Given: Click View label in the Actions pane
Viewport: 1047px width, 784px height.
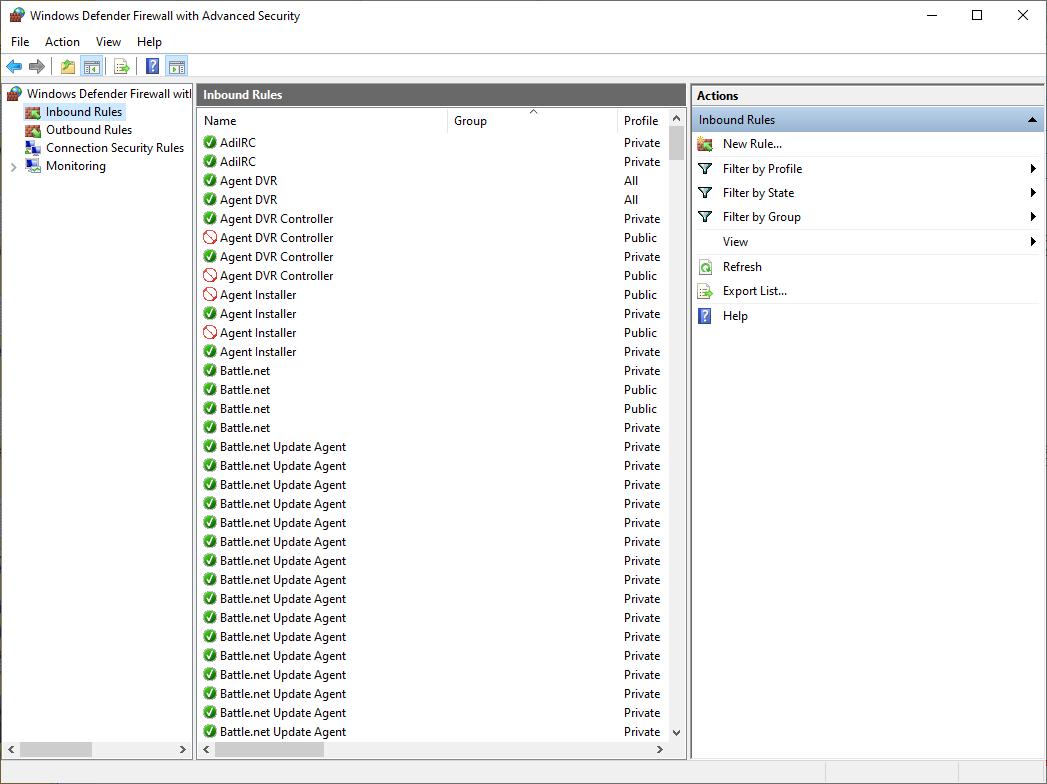Looking at the screenshot, I should pos(735,242).
